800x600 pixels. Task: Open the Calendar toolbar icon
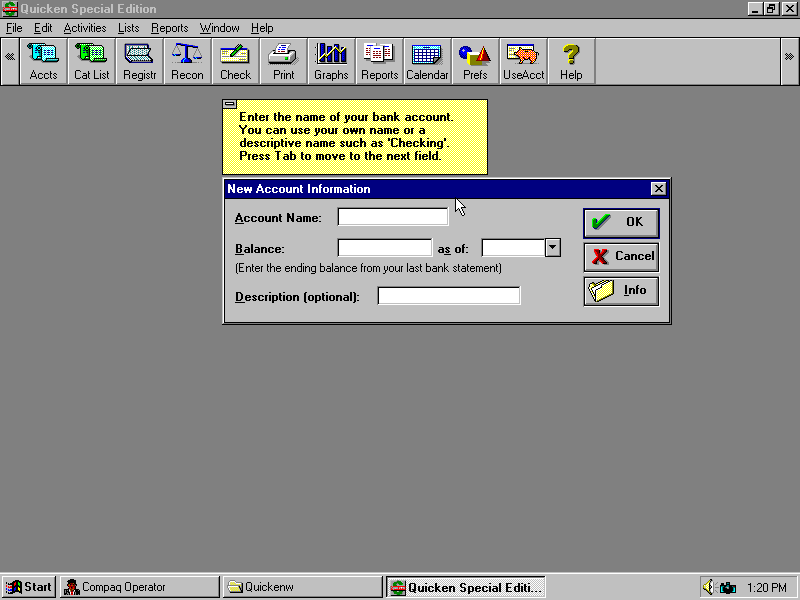click(x=427, y=62)
